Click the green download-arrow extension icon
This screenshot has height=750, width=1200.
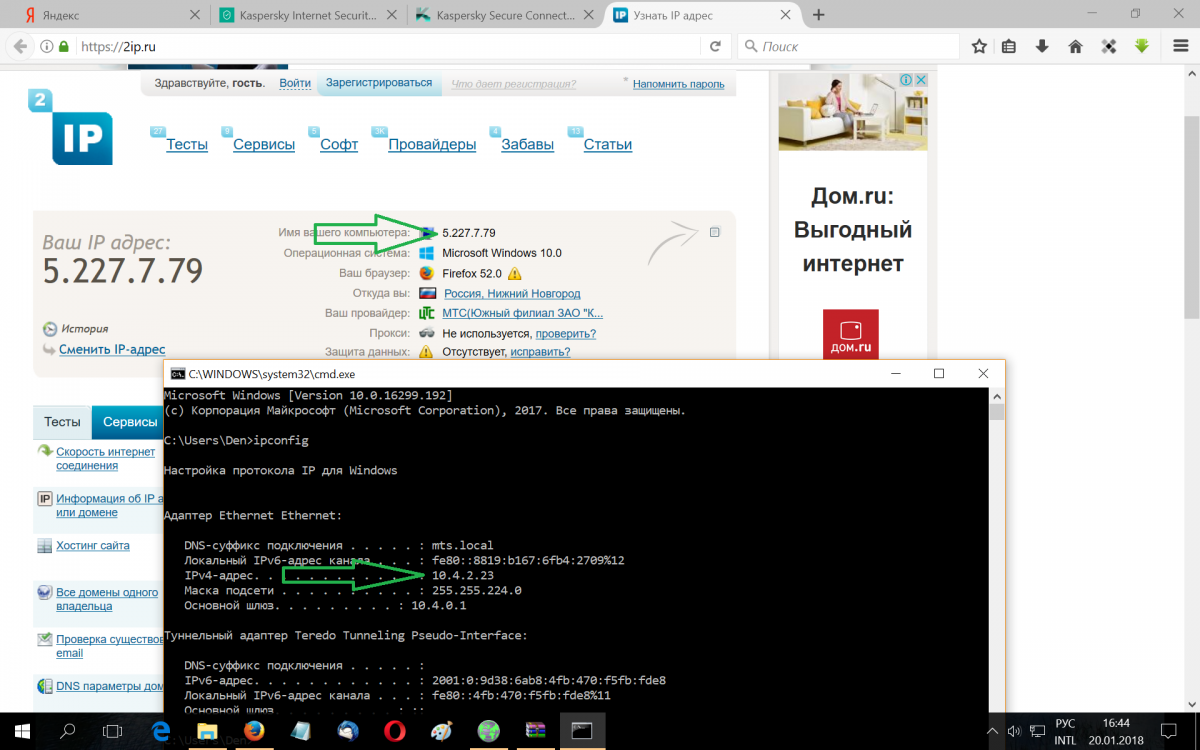(1141, 46)
